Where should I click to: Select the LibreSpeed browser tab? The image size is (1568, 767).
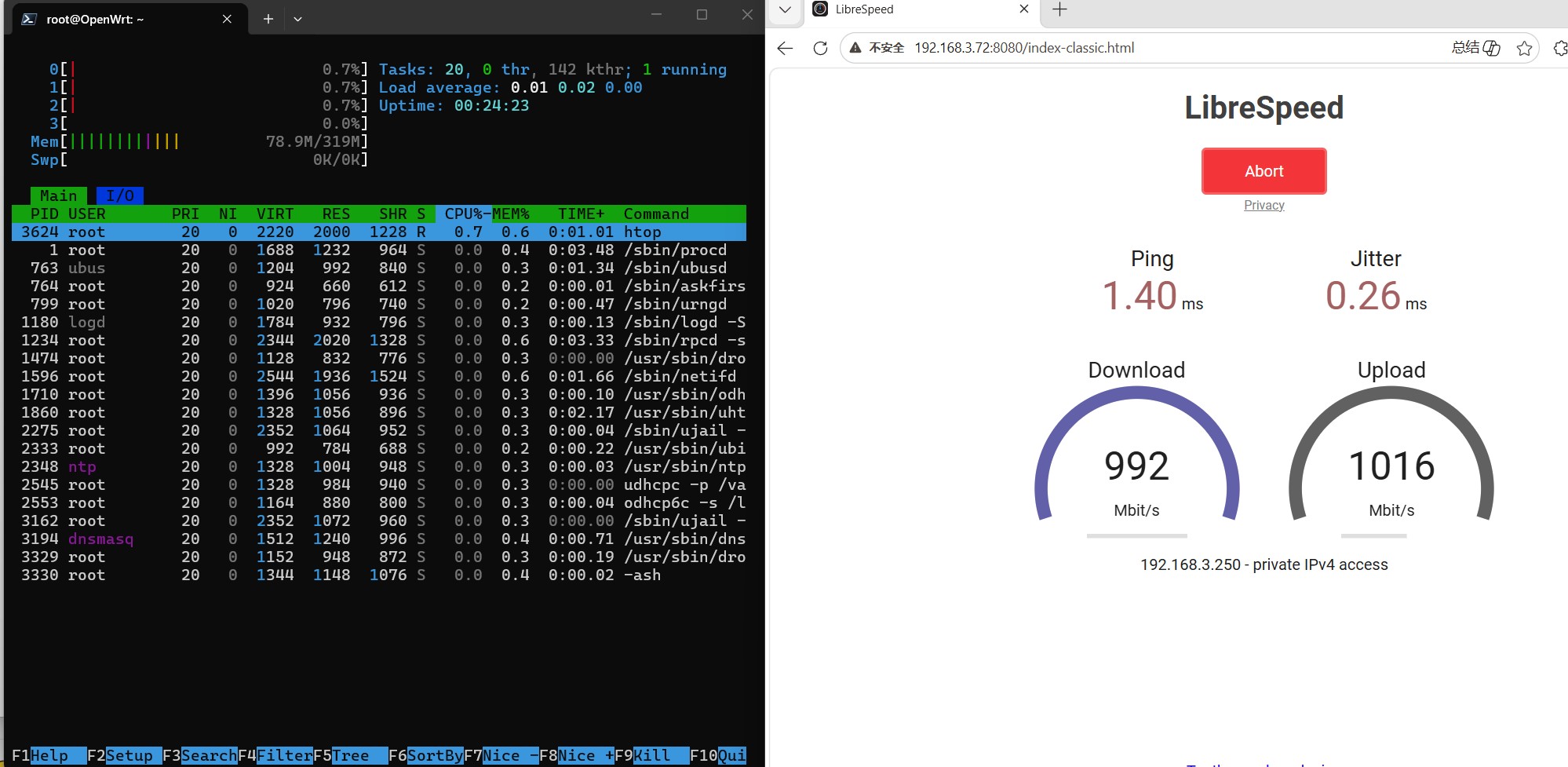pos(922,9)
